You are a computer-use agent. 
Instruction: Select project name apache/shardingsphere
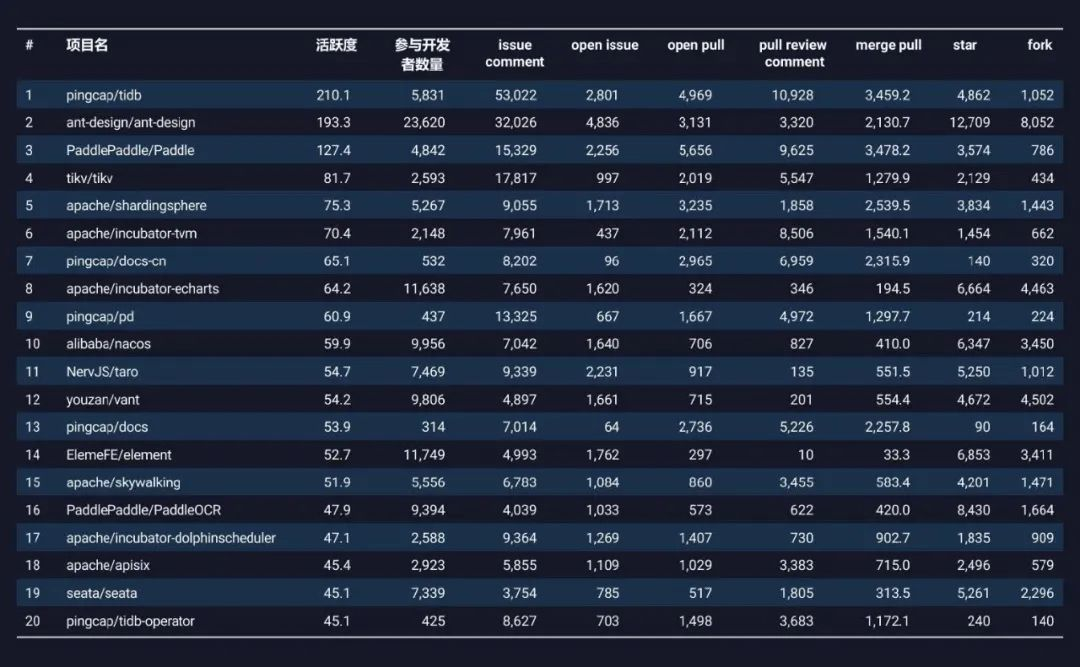point(136,205)
